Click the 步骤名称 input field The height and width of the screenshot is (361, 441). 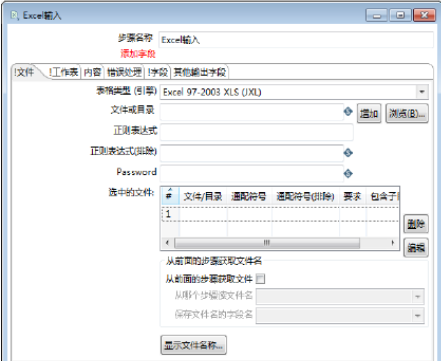tap(296, 40)
